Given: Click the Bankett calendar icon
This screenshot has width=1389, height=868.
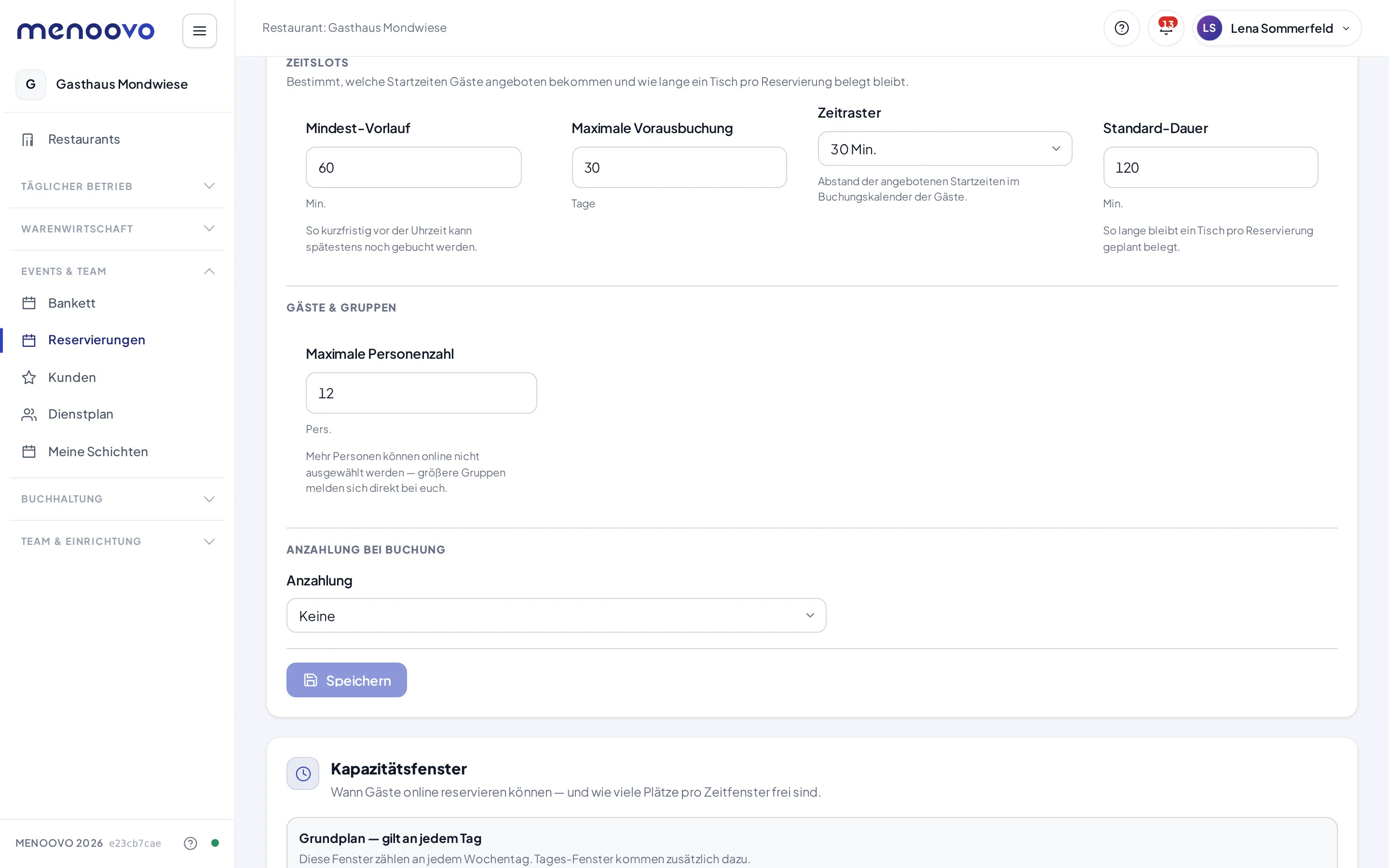Looking at the screenshot, I should 29,303.
